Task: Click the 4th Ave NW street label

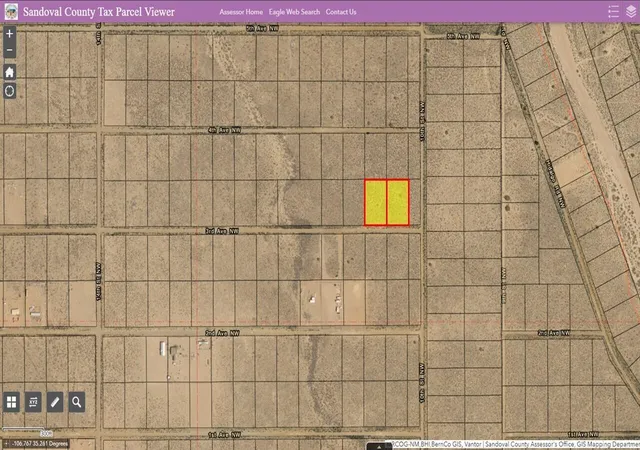Action: tap(224, 130)
